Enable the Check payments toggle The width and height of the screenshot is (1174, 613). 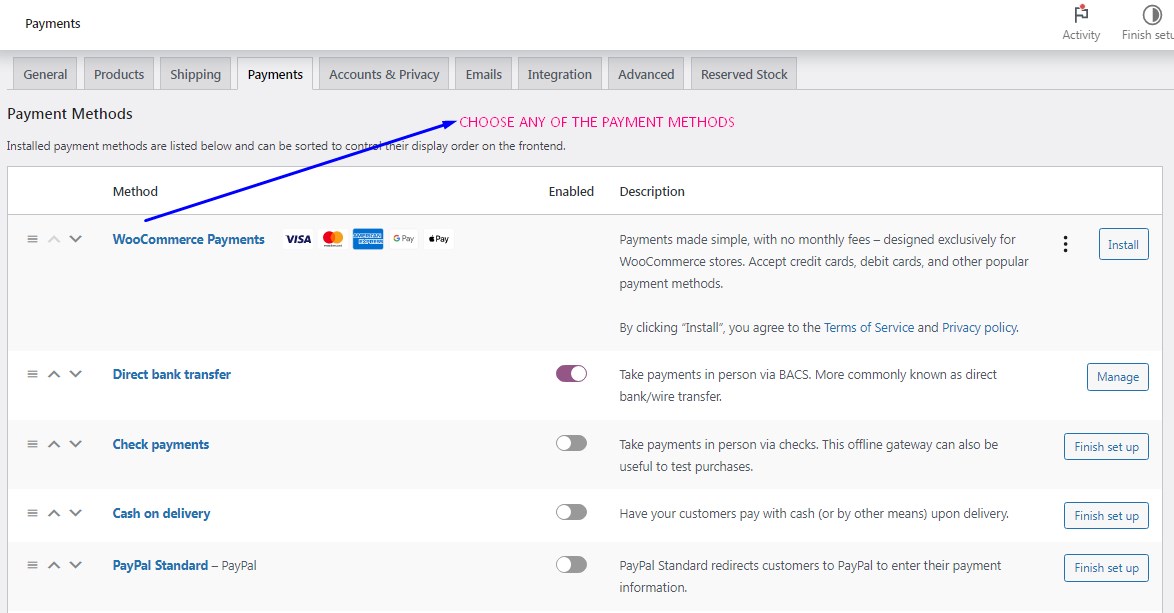(x=571, y=442)
